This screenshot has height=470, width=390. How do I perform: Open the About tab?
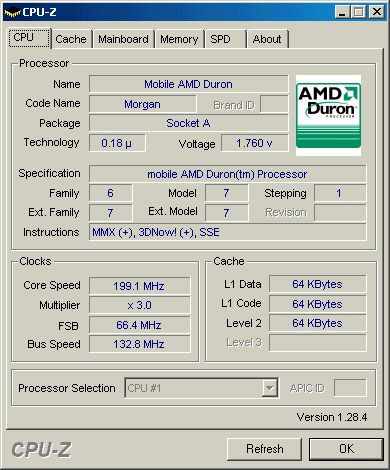(x=268, y=39)
